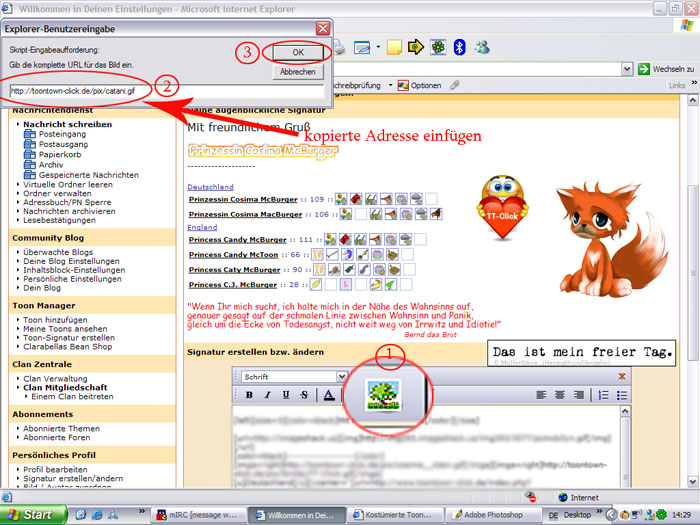Image resolution: width=700 pixels, height=525 pixels.
Task: Expand the Links toolbar chevron
Action: 694,83
